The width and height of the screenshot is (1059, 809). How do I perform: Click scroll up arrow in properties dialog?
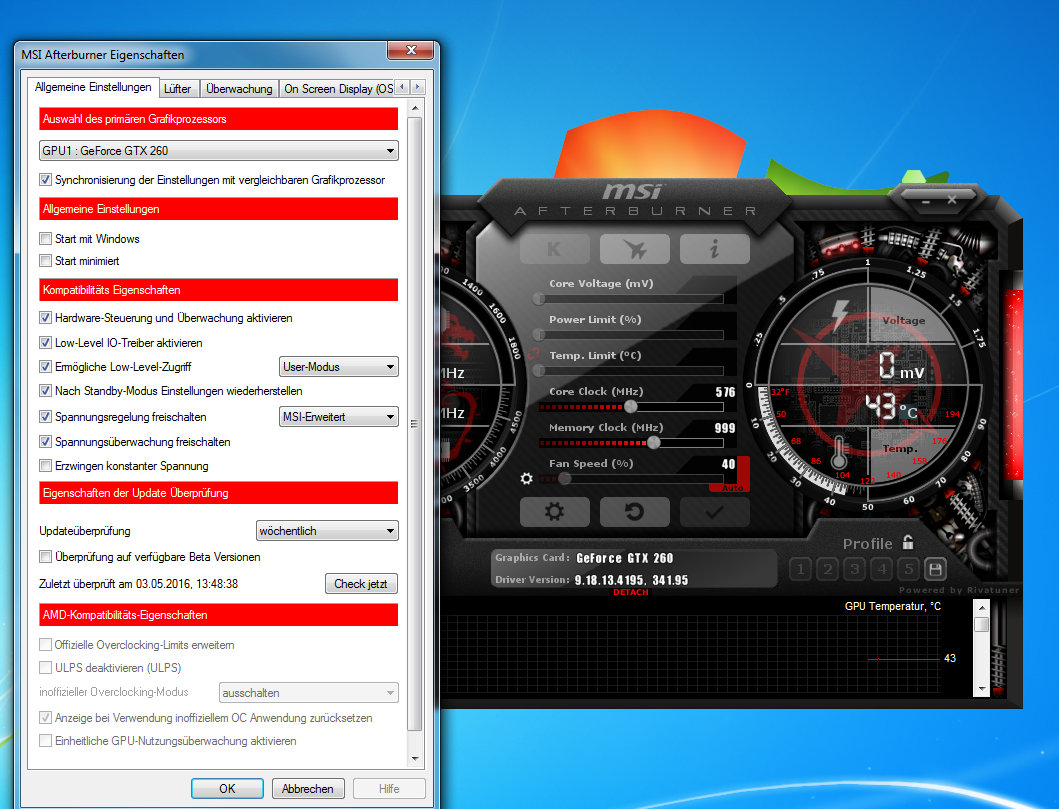click(415, 108)
